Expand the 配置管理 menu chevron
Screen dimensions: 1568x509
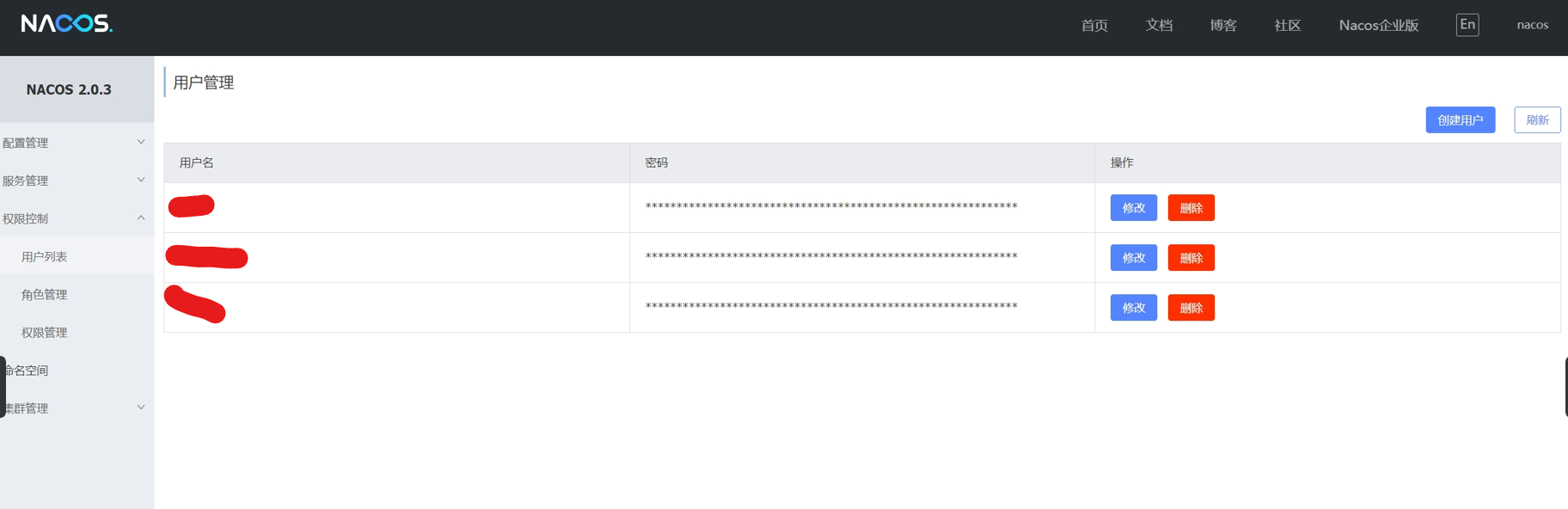[x=141, y=143]
